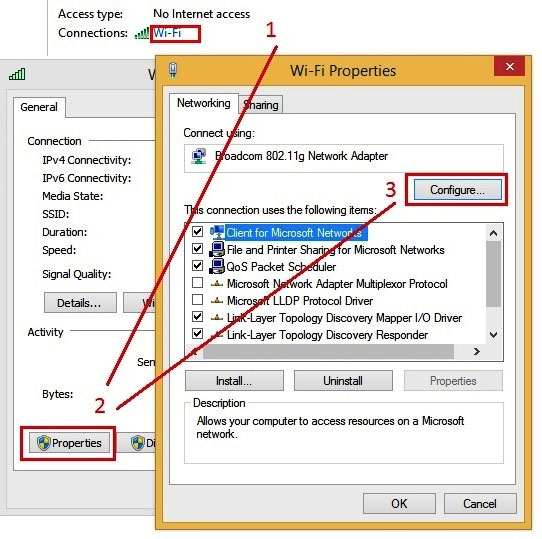Click the items list scroll up arrow
Image resolution: width=542 pixels, height=539 pixels.
point(494,233)
